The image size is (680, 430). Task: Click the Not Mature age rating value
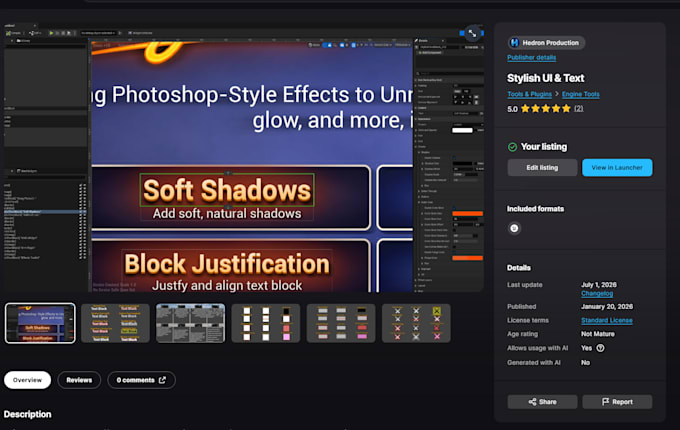point(598,334)
